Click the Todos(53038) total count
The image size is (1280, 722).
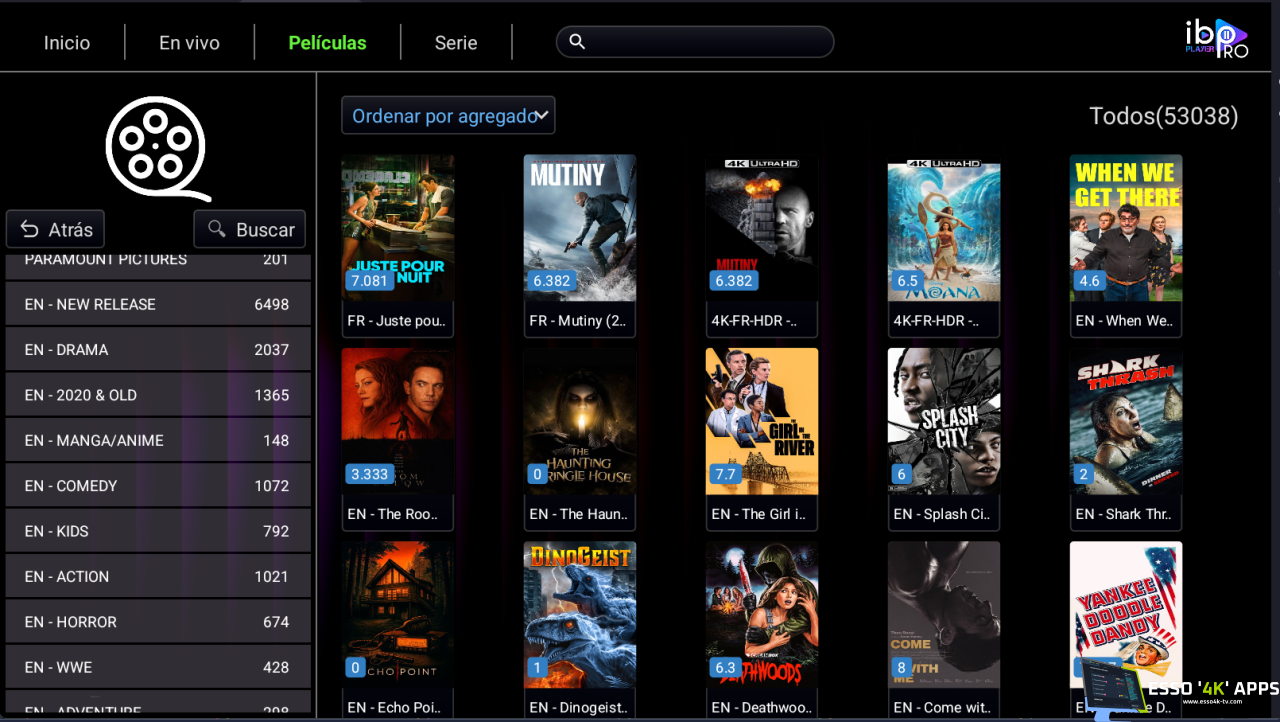(x=1164, y=116)
